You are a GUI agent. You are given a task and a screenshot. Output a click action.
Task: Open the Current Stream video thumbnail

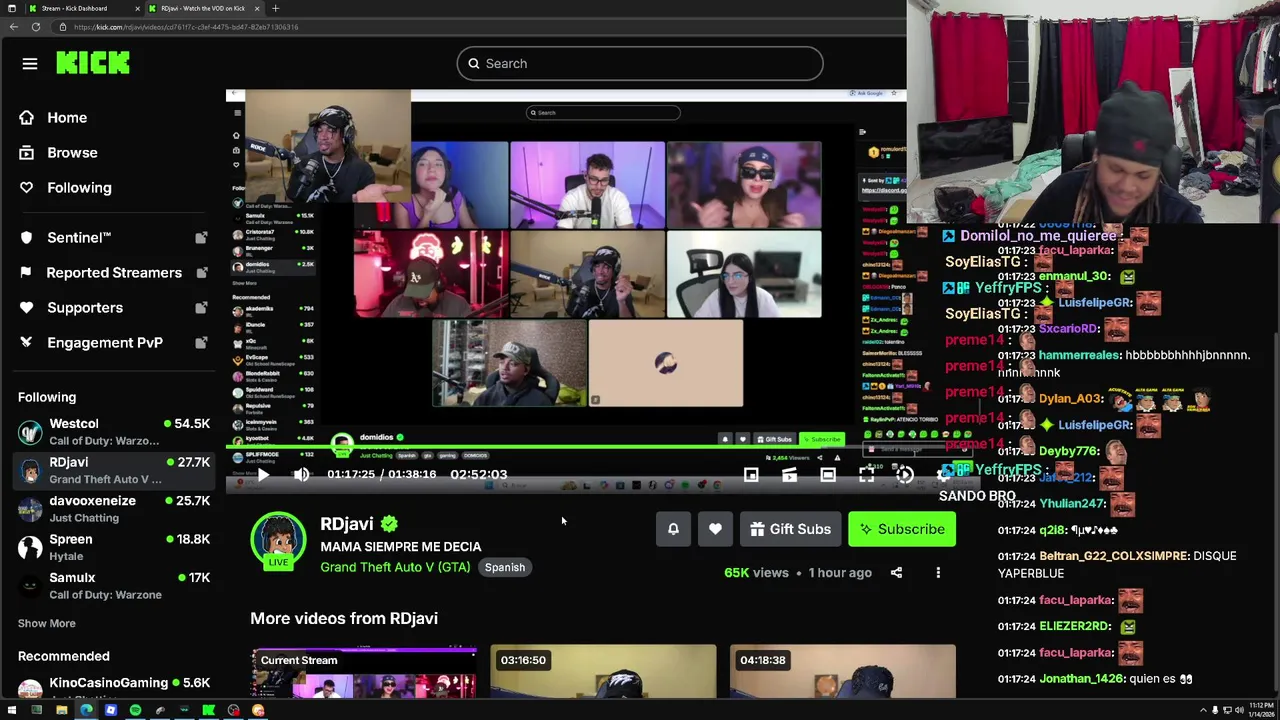(364, 672)
